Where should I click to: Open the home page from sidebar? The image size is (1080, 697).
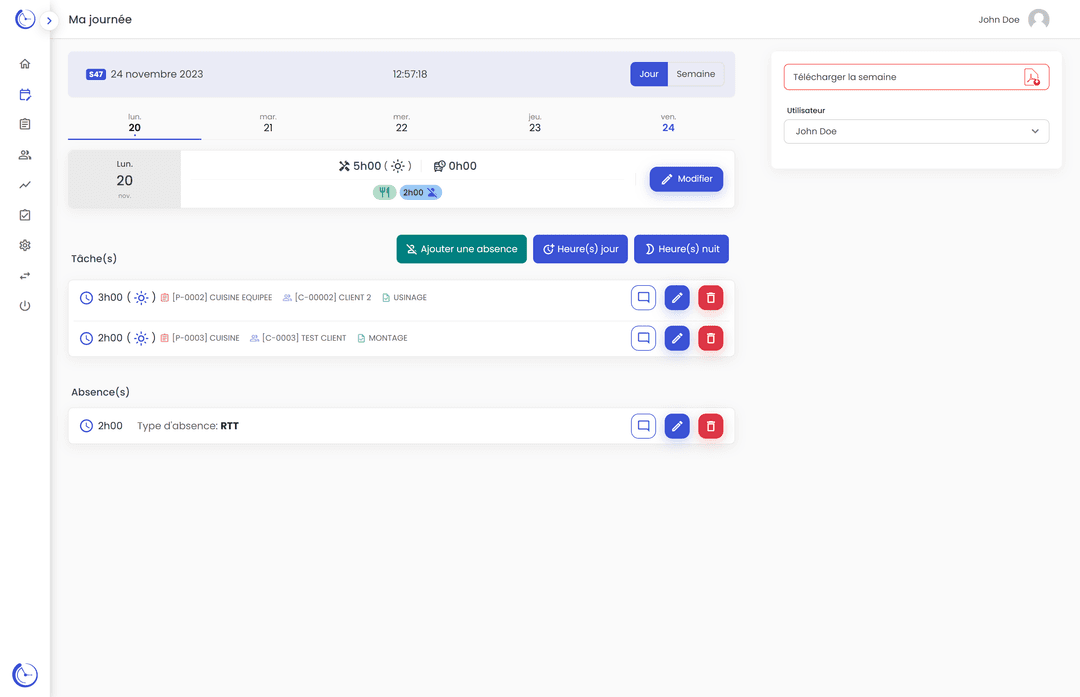[25, 64]
